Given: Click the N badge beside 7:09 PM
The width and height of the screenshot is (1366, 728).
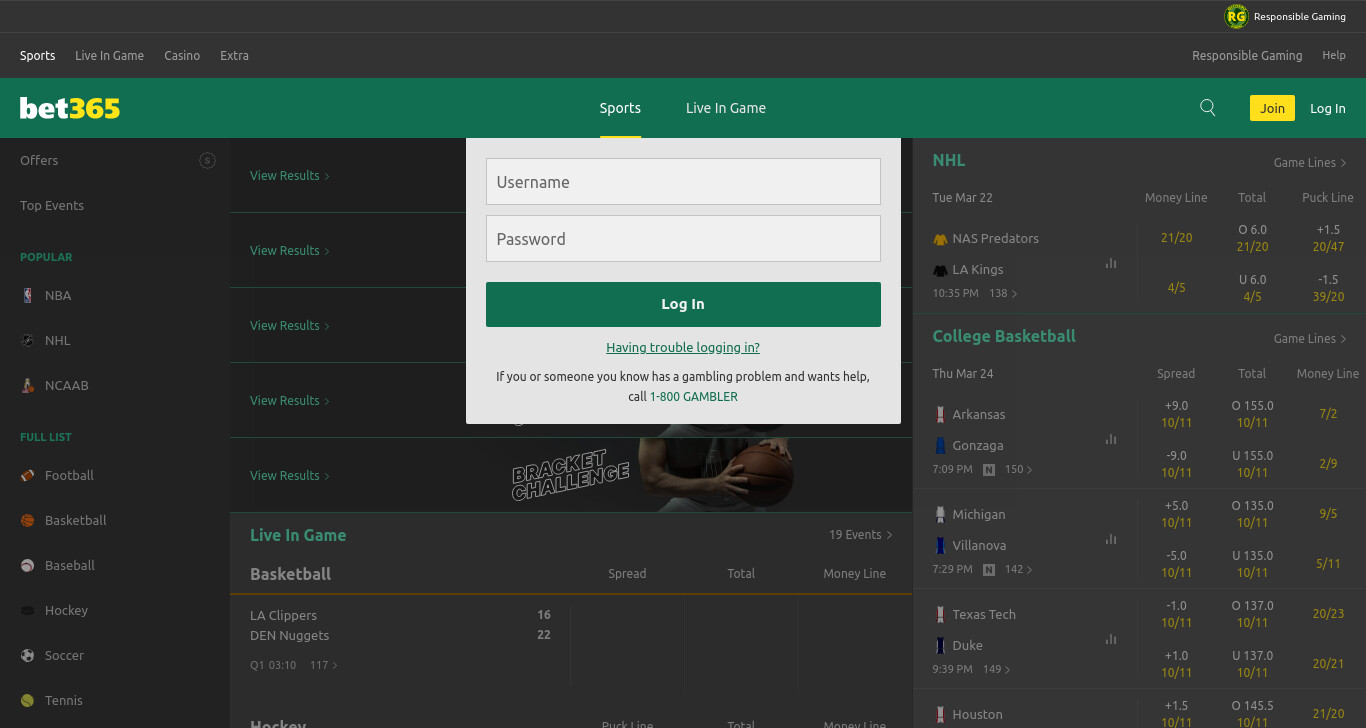Looking at the screenshot, I should pos(989,469).
